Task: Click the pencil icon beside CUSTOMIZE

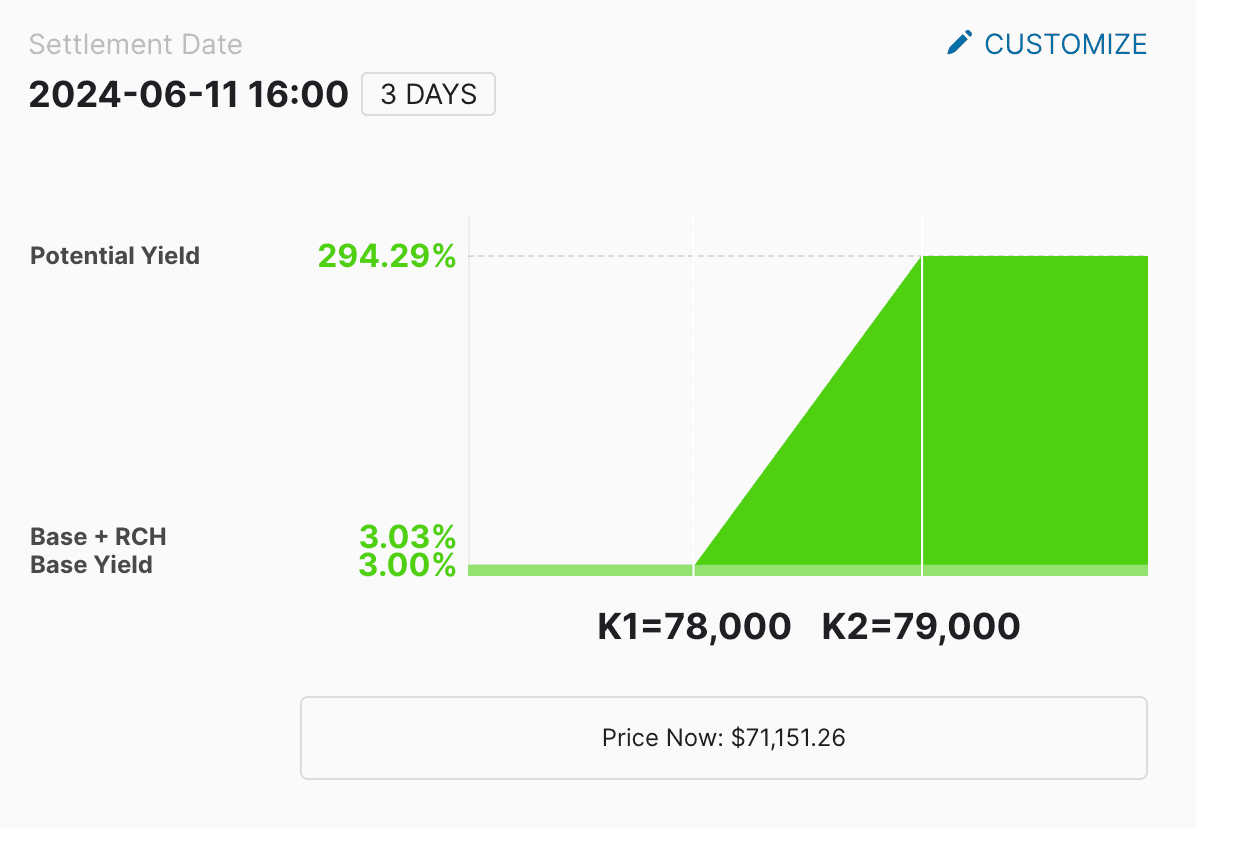Action: [959, 43]
